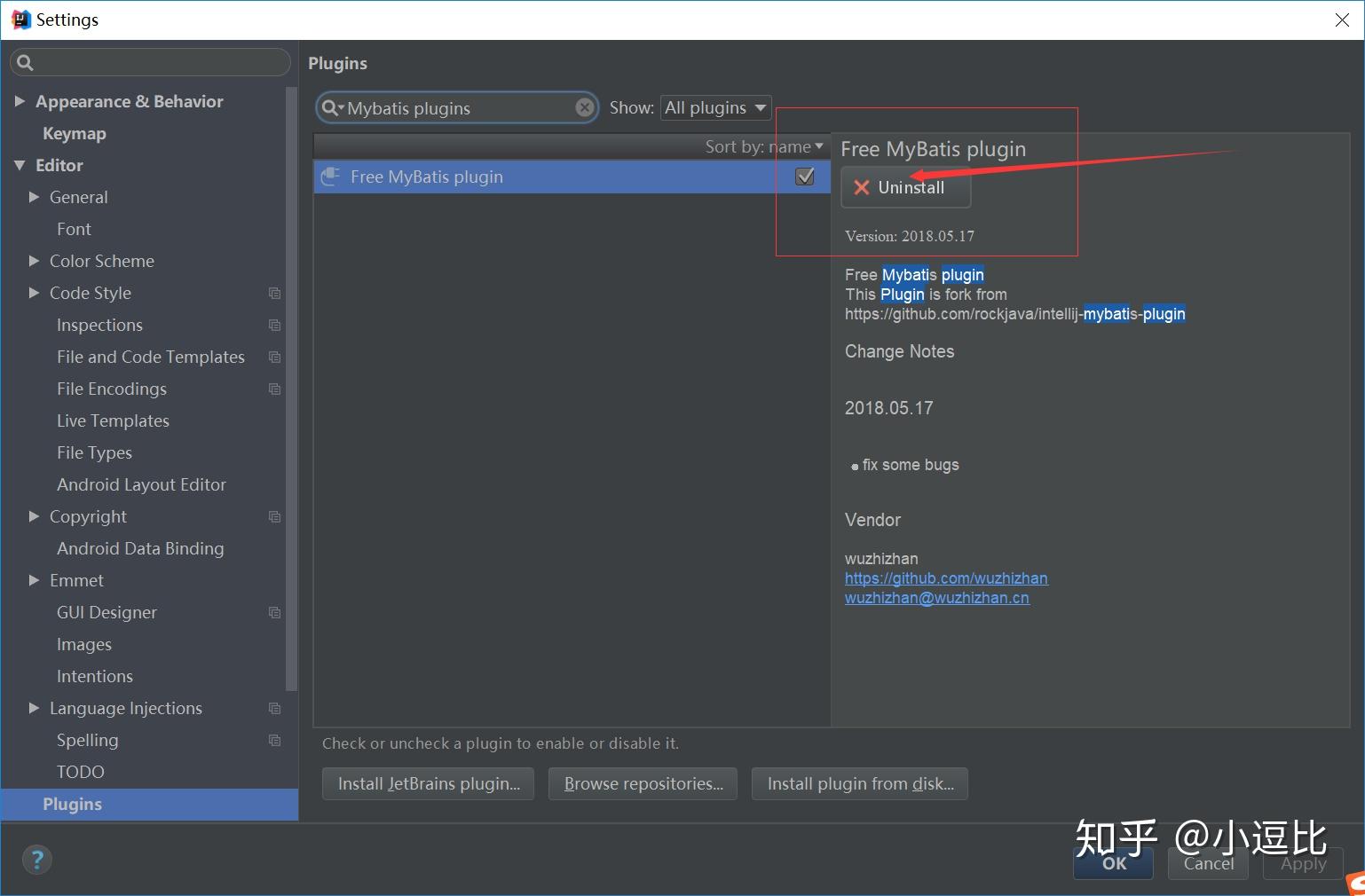
Task: Click the project-level icon next to Code Style
Action: point(275,294)
